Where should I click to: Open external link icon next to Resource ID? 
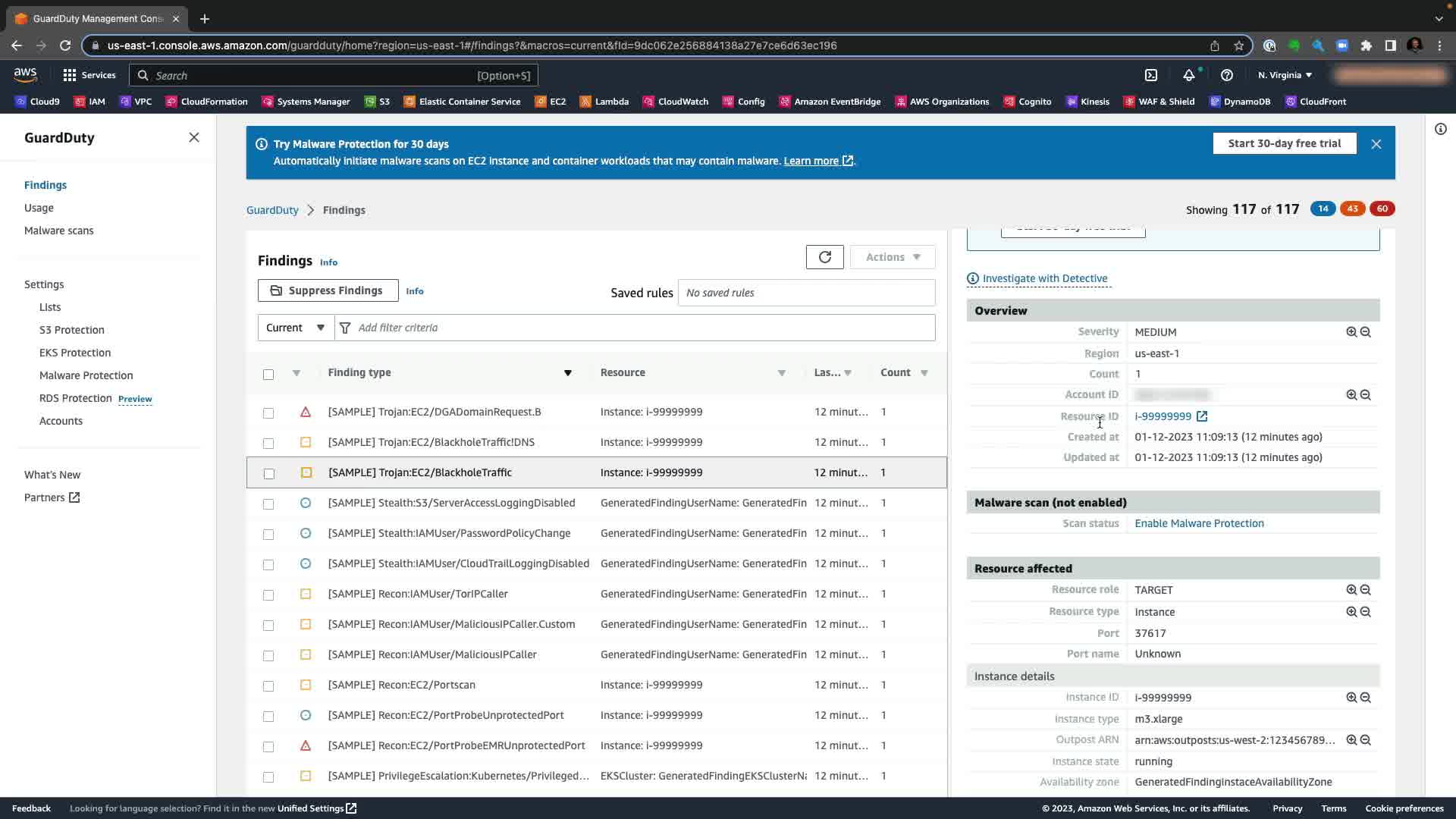(x=1202, y=416)
